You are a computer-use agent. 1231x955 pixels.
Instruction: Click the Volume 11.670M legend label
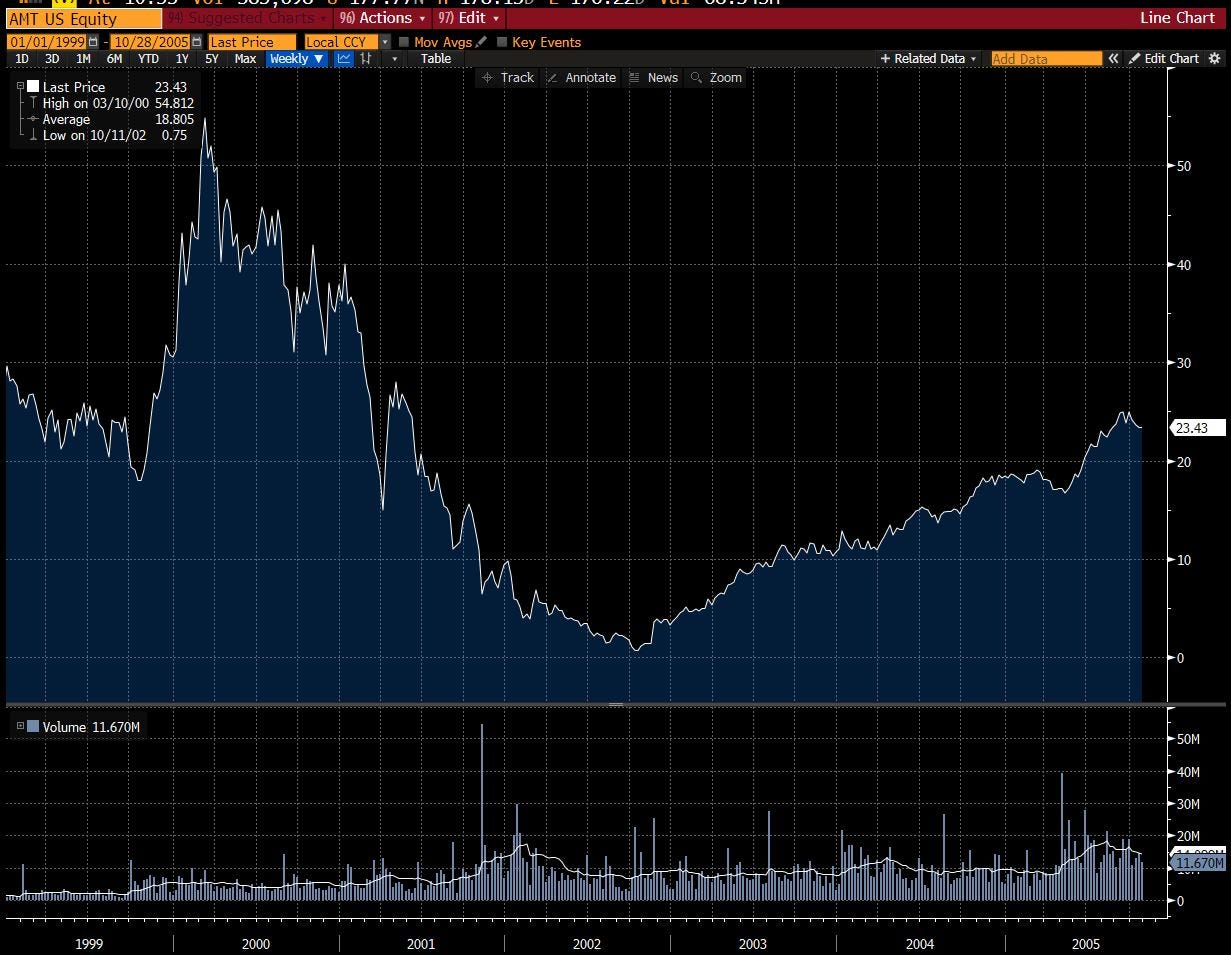coord(91,727)
